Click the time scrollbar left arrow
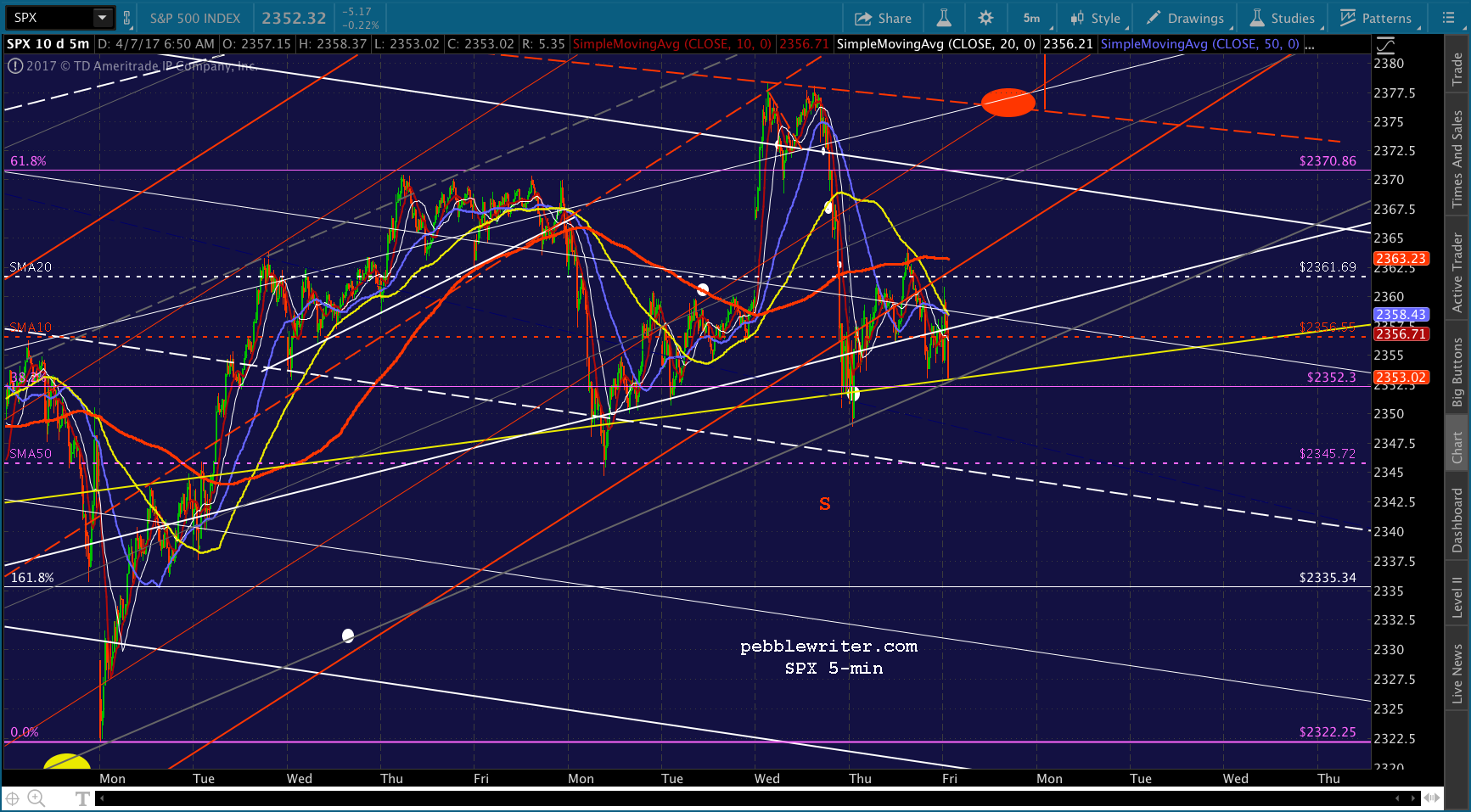The width and height of the screenshot is (1471, 812). click(102, 798)
